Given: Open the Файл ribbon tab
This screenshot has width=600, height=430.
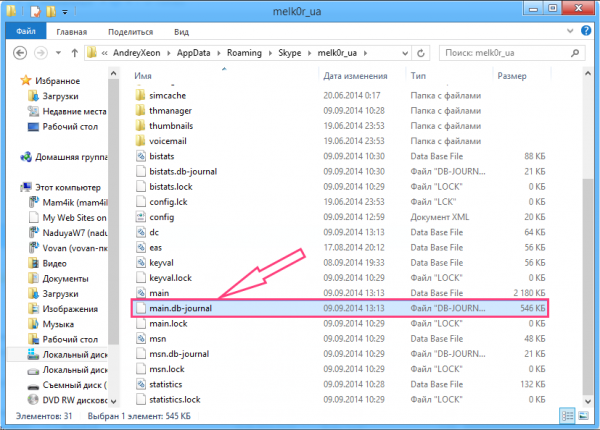Looking at the screenshot, I should (x=26, y=31).
